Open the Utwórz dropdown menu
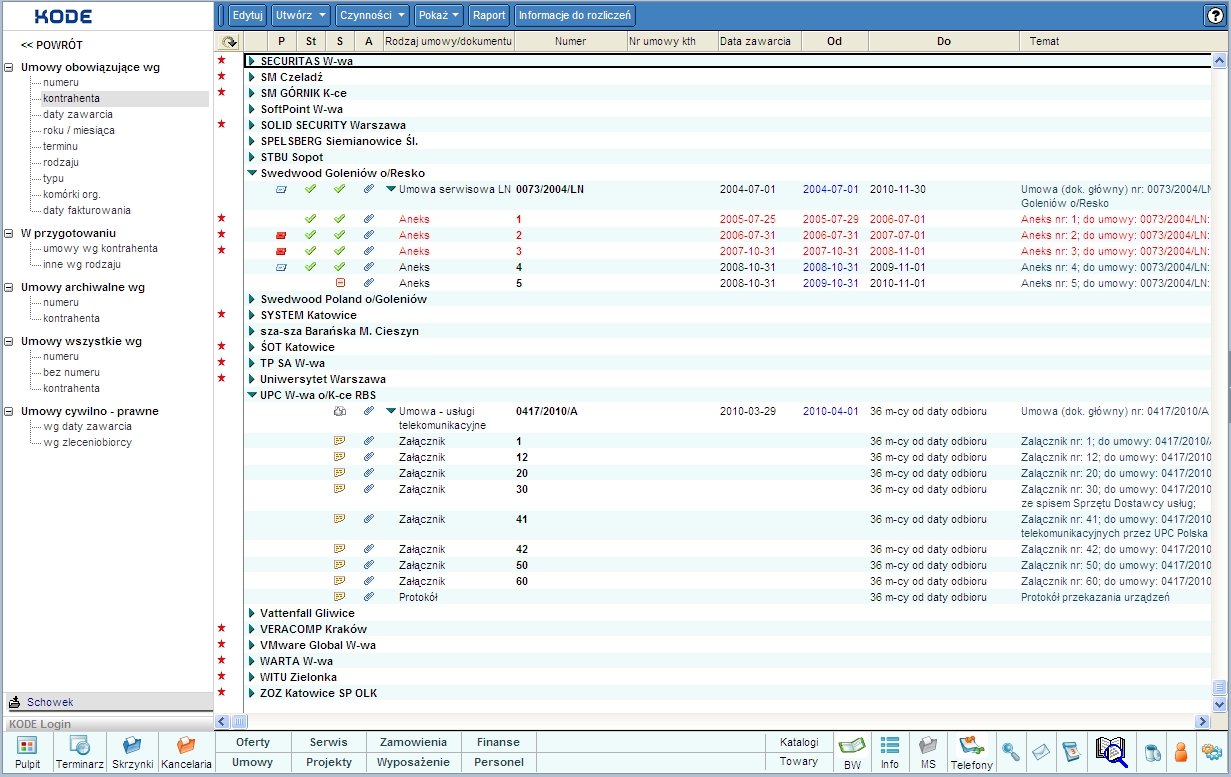Image resolution: width=1231 pixels, height=777 pixels. coord(300,15)
